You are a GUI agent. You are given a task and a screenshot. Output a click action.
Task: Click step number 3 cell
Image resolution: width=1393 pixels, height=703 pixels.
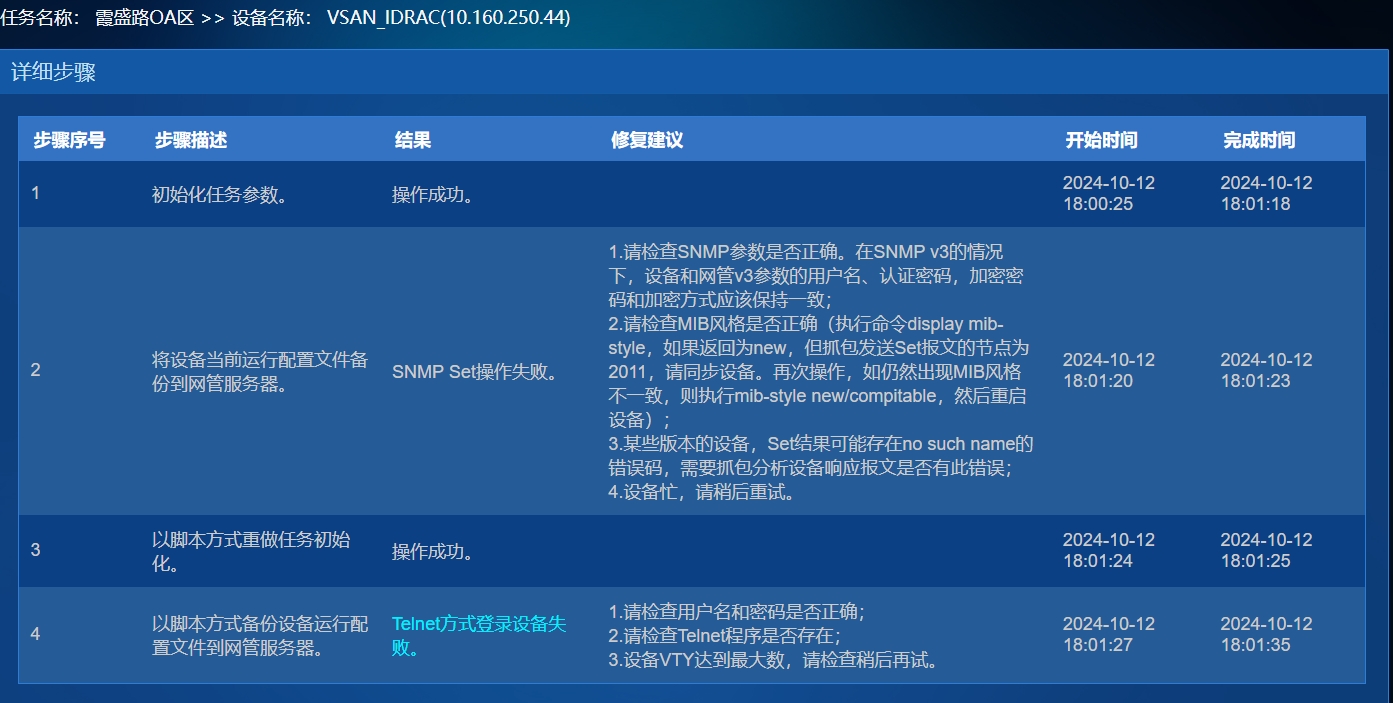coord(36,550)
